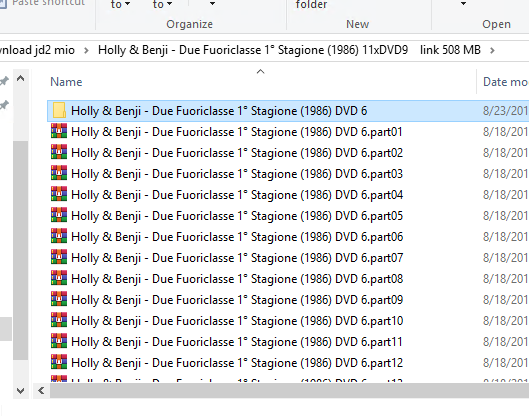Expand breadcrumb chevron after link 508 MB
Screen dimensions: 529x416
click(x=492, y=50)
